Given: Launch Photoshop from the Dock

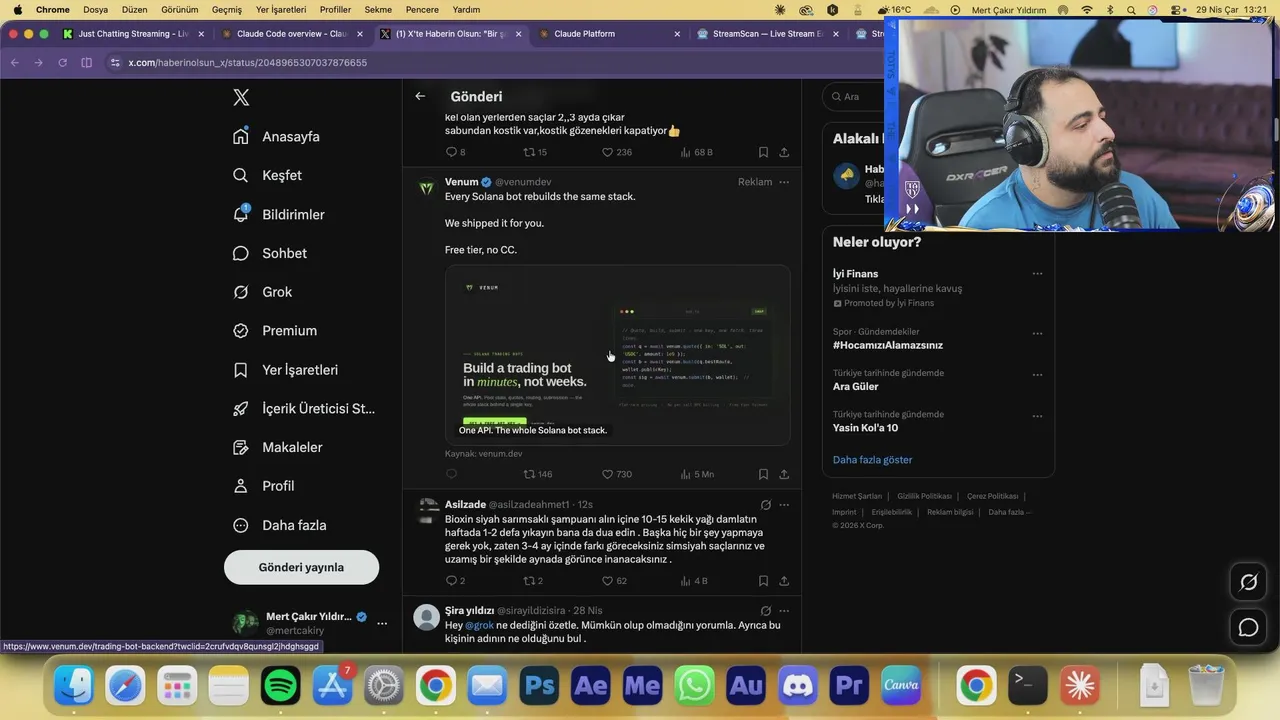Looking at the screenshot, I should tap(539, 685).
